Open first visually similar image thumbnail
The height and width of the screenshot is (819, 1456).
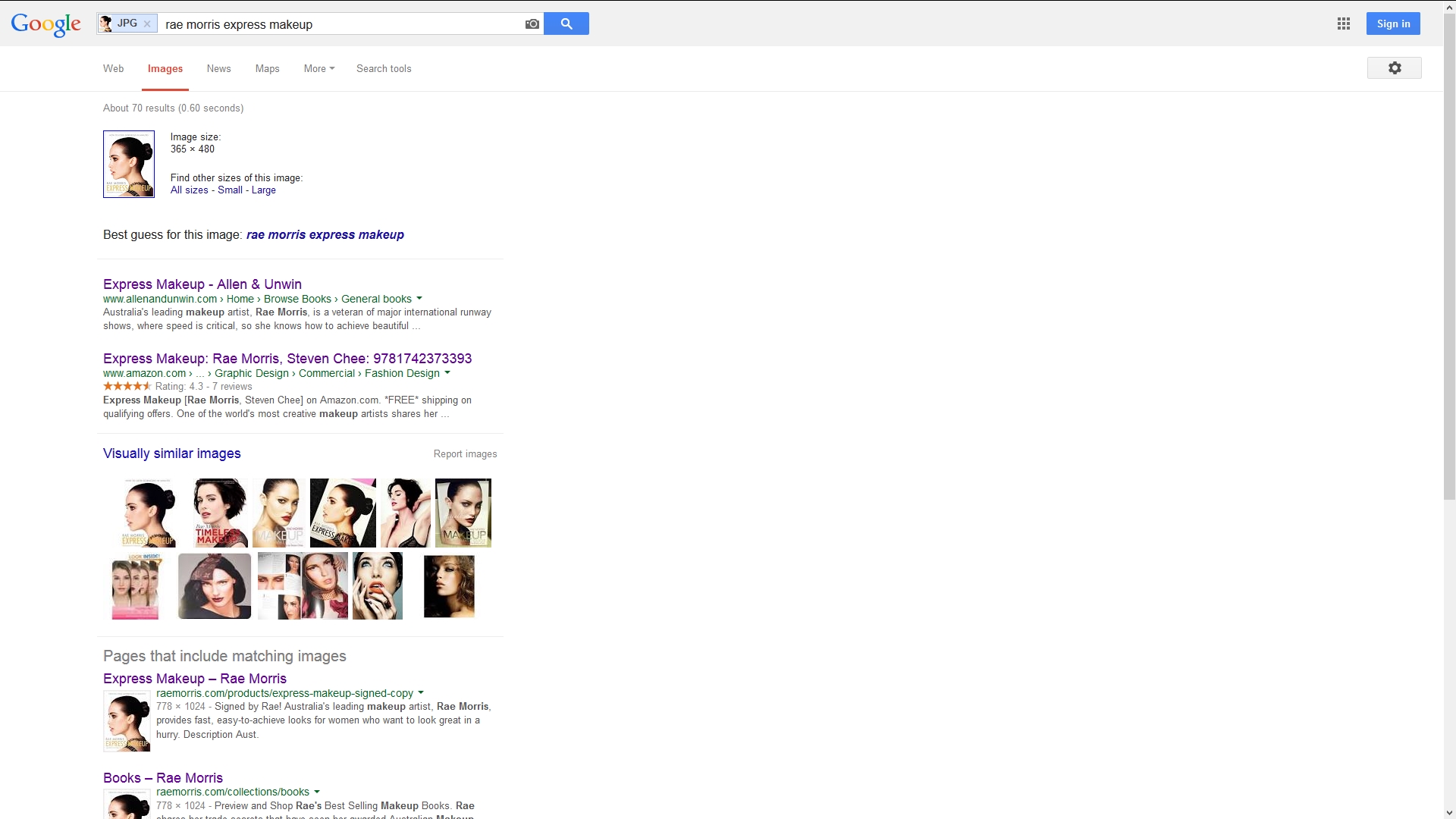[x=149, y=513]
